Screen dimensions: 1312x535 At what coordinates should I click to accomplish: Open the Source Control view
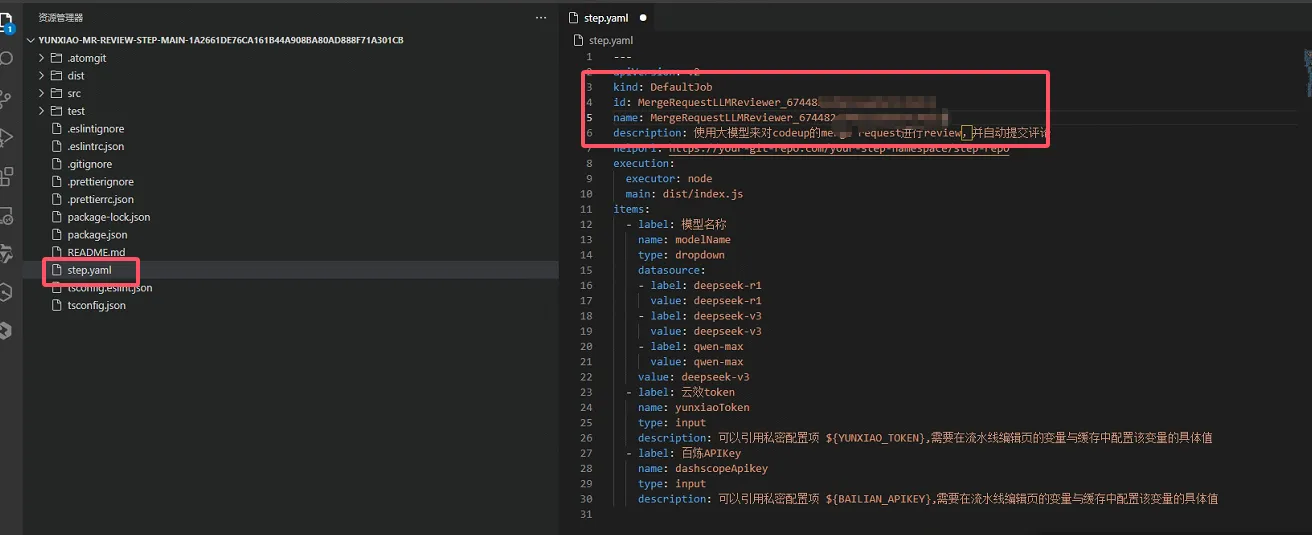point(6,98)
